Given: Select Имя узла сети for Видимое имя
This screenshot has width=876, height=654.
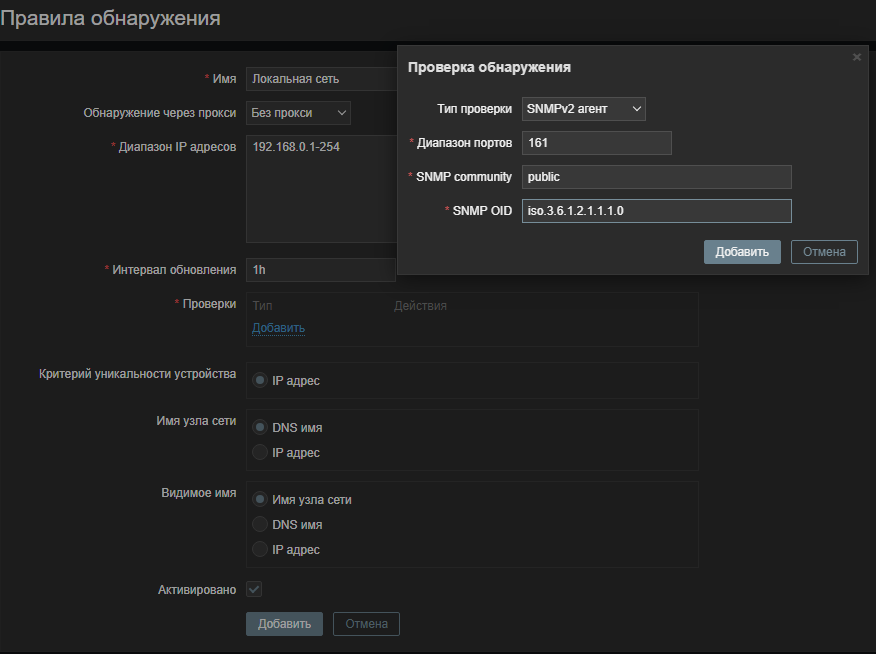Looking at the screenshot, I should point(260,499).
